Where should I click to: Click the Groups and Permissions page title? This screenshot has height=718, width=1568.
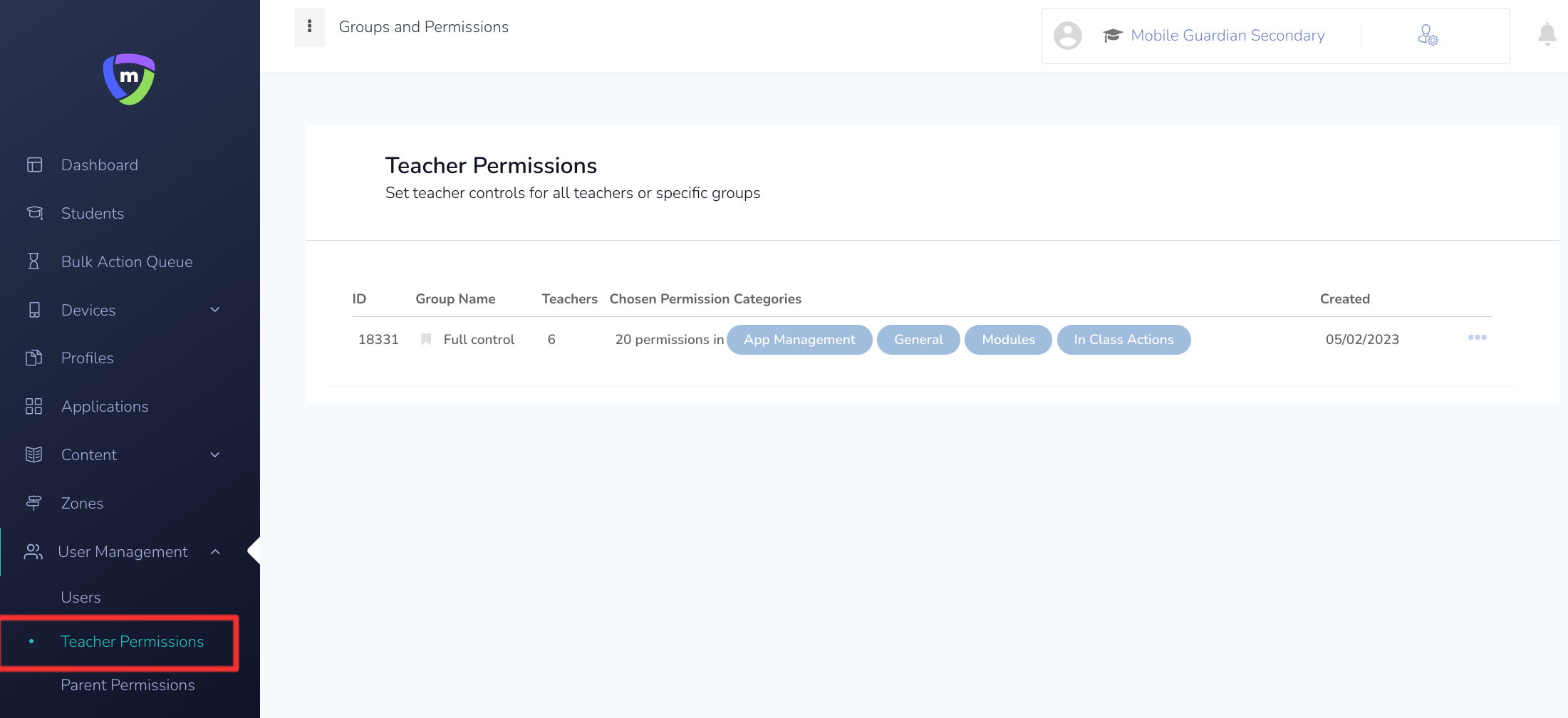tap(424, 27)
